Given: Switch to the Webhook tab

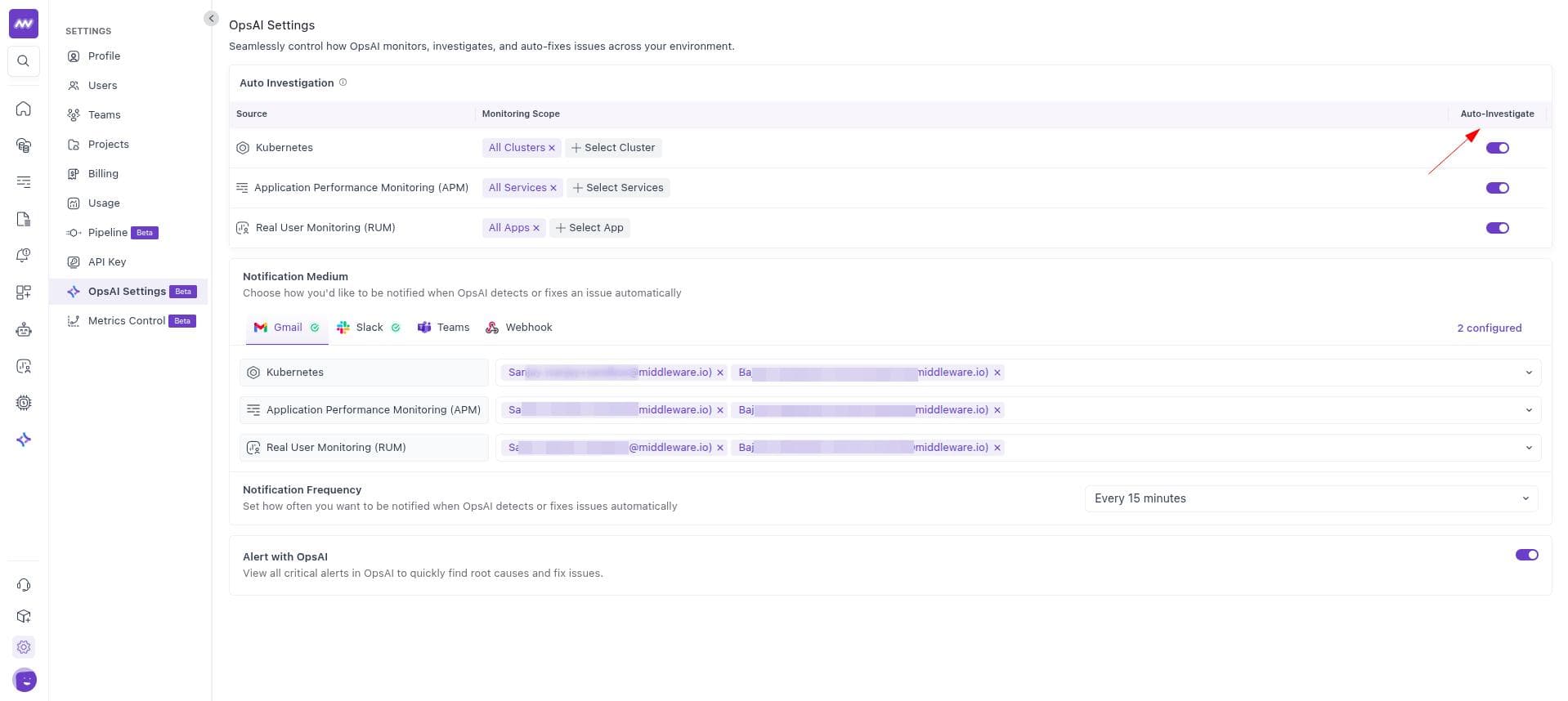Looking at the screenshot, I should pyautogui.click(x=519, y=328).
